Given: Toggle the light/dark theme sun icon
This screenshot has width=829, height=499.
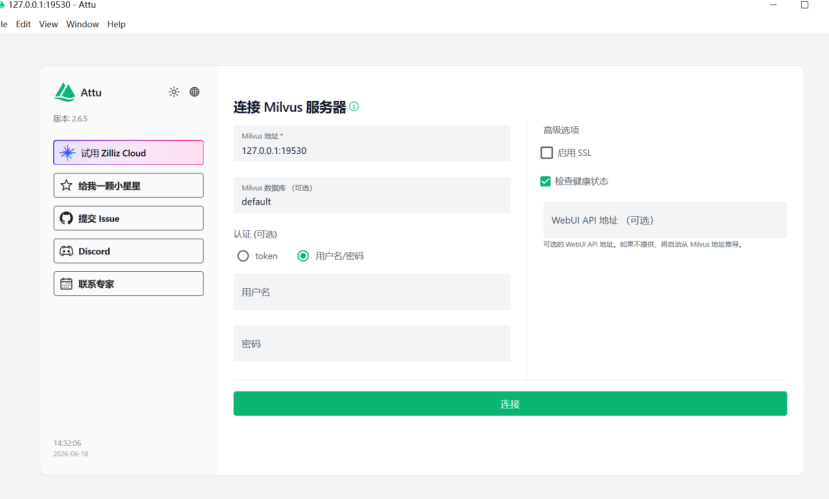Looking at the screenshot, I should (x=174, y=92).
